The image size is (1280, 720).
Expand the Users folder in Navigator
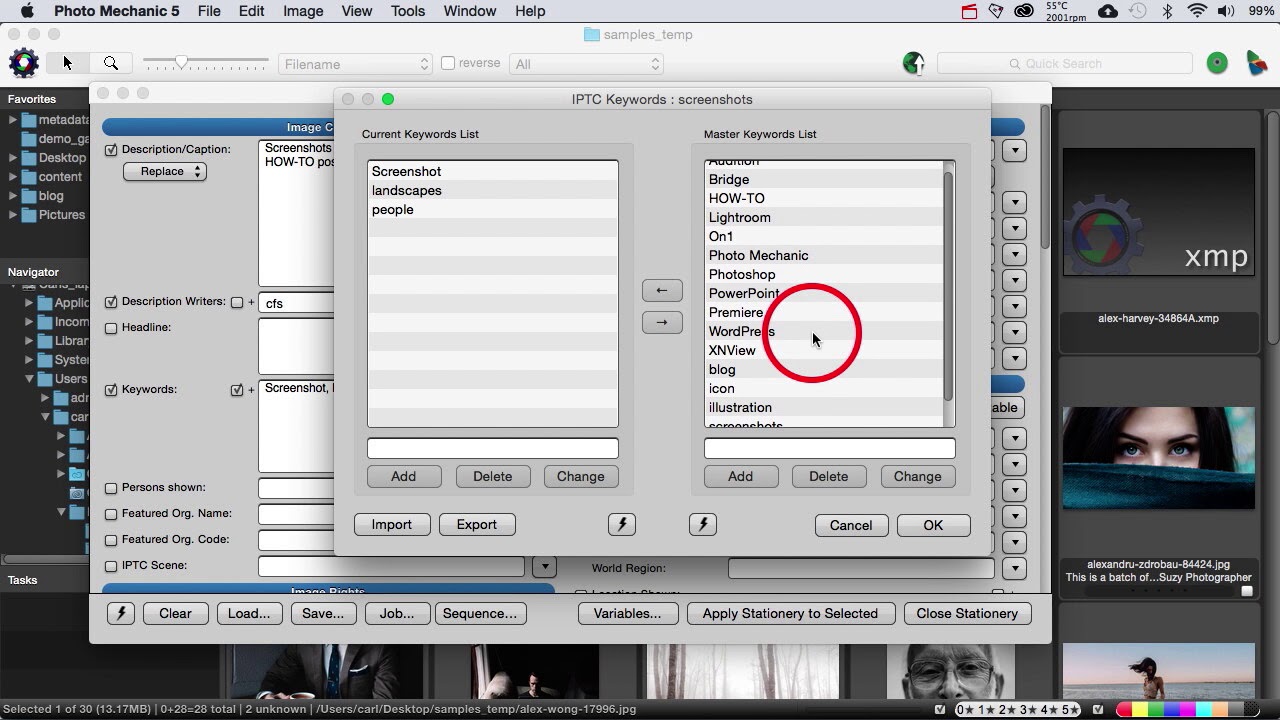[x=30, y=379]
